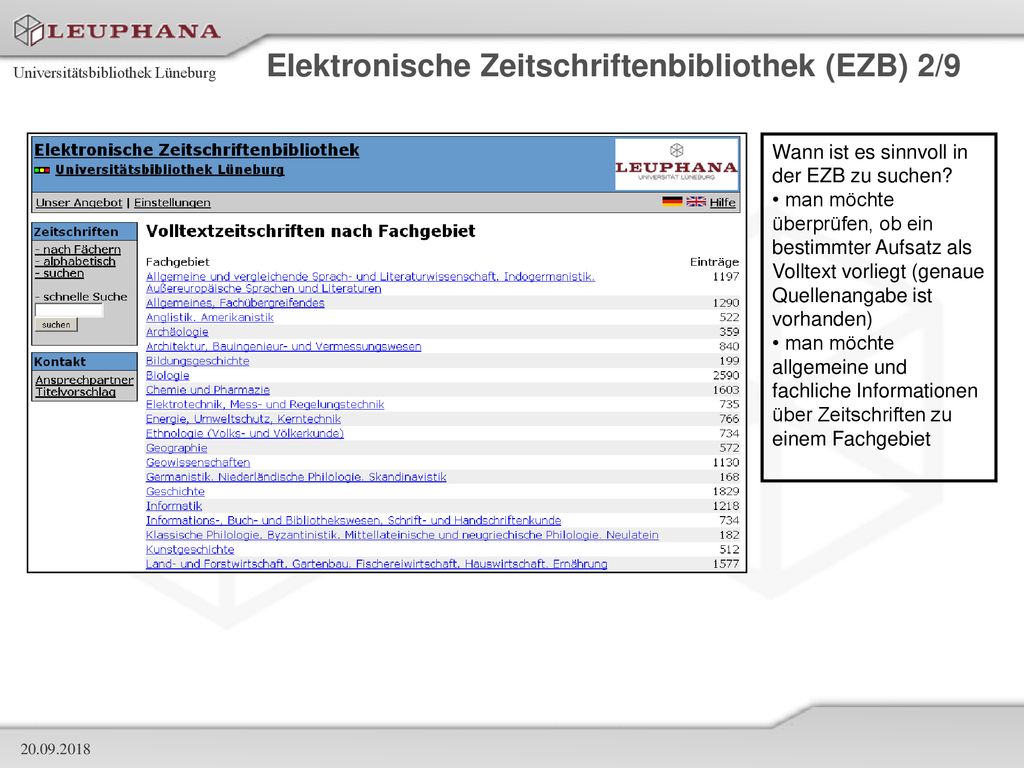Open Anglistik. Amerikanistik subject
Viewport: 1024px width, 768px height.
click(x=210, y=317)
